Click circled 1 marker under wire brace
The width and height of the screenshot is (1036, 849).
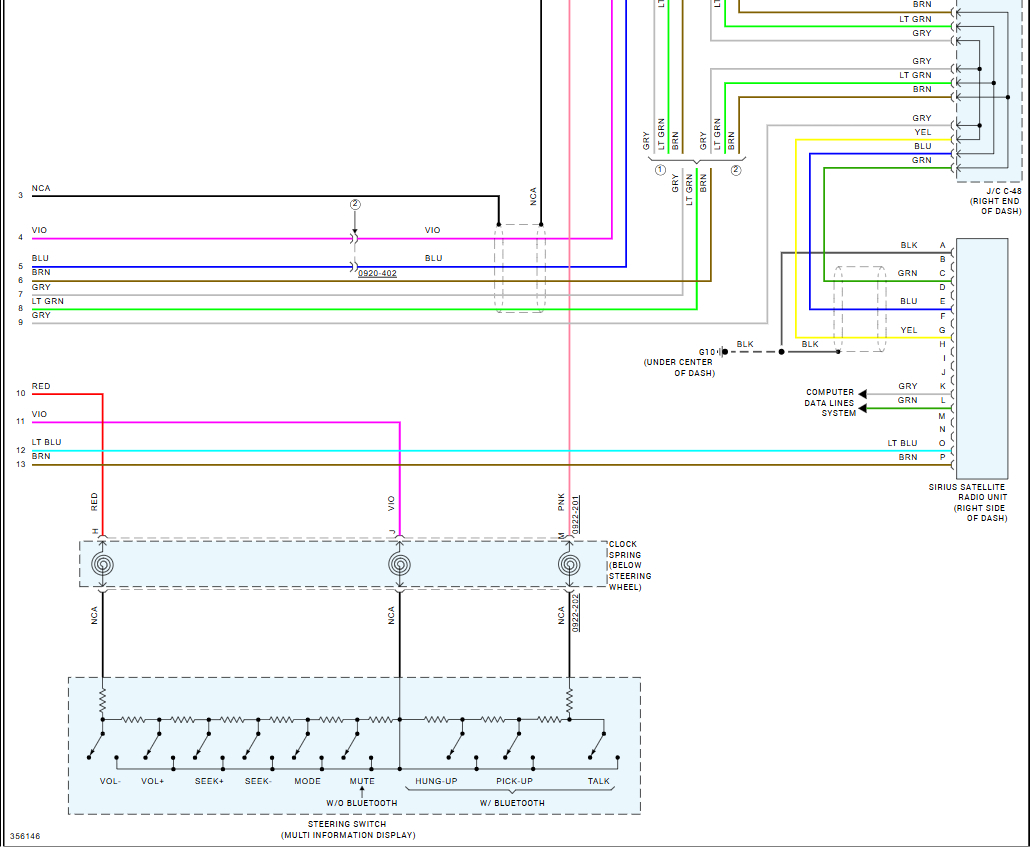point(660,170)
